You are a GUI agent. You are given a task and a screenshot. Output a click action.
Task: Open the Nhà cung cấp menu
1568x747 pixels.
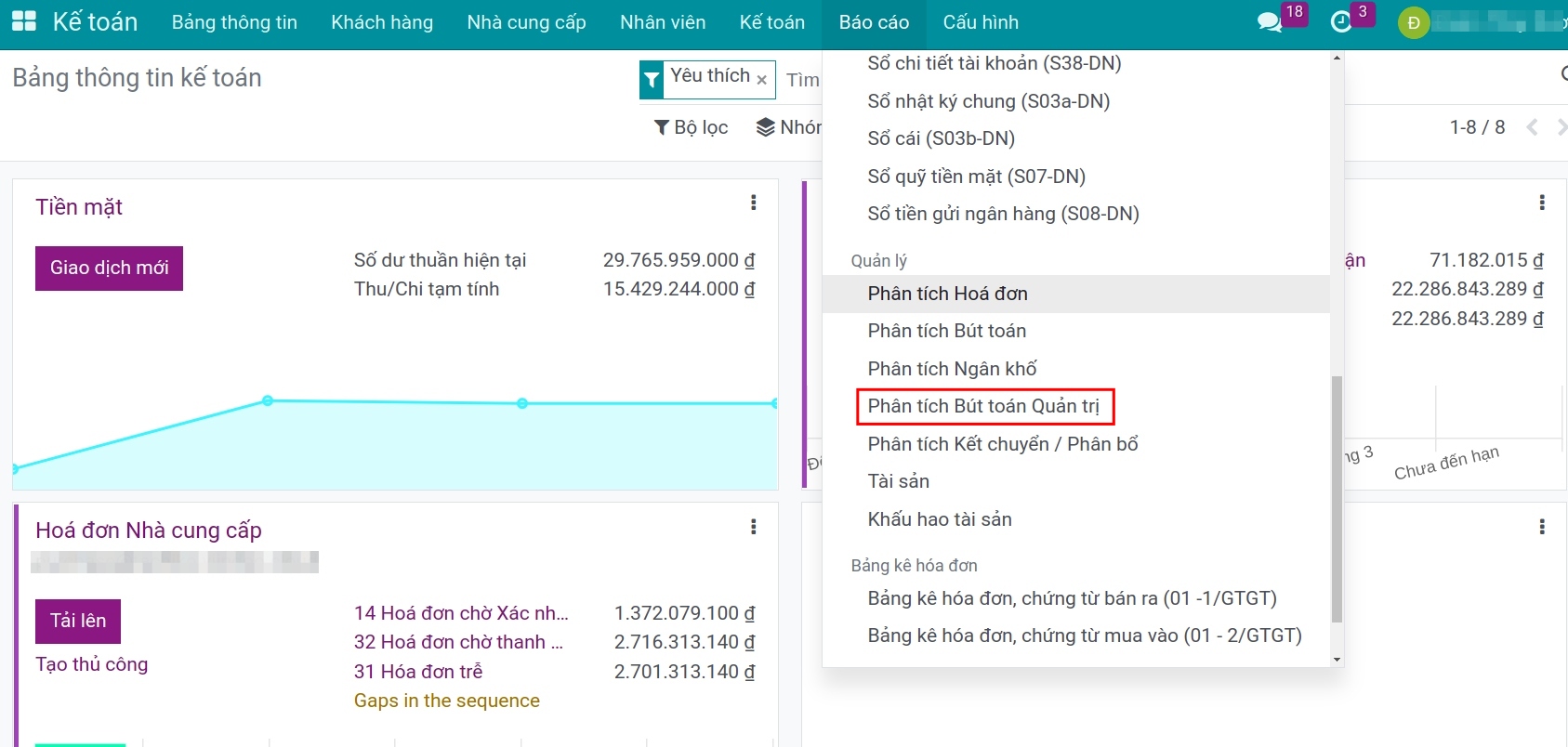pos(526,22)
